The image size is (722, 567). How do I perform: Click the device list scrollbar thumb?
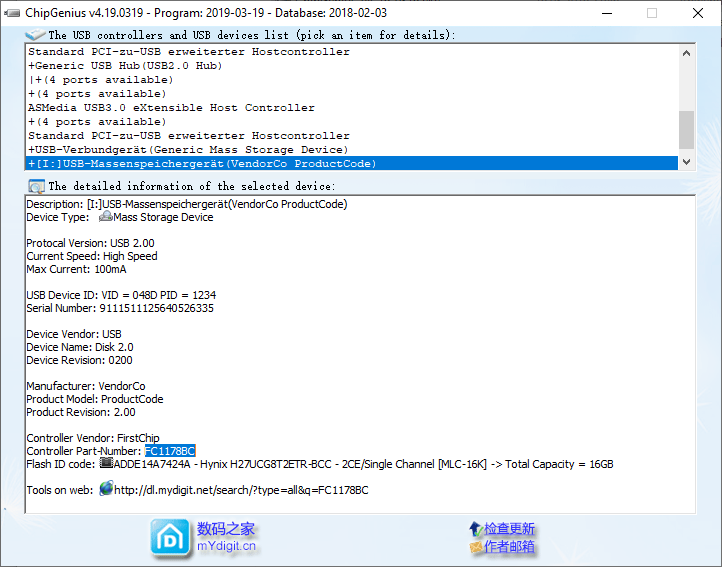687,130
